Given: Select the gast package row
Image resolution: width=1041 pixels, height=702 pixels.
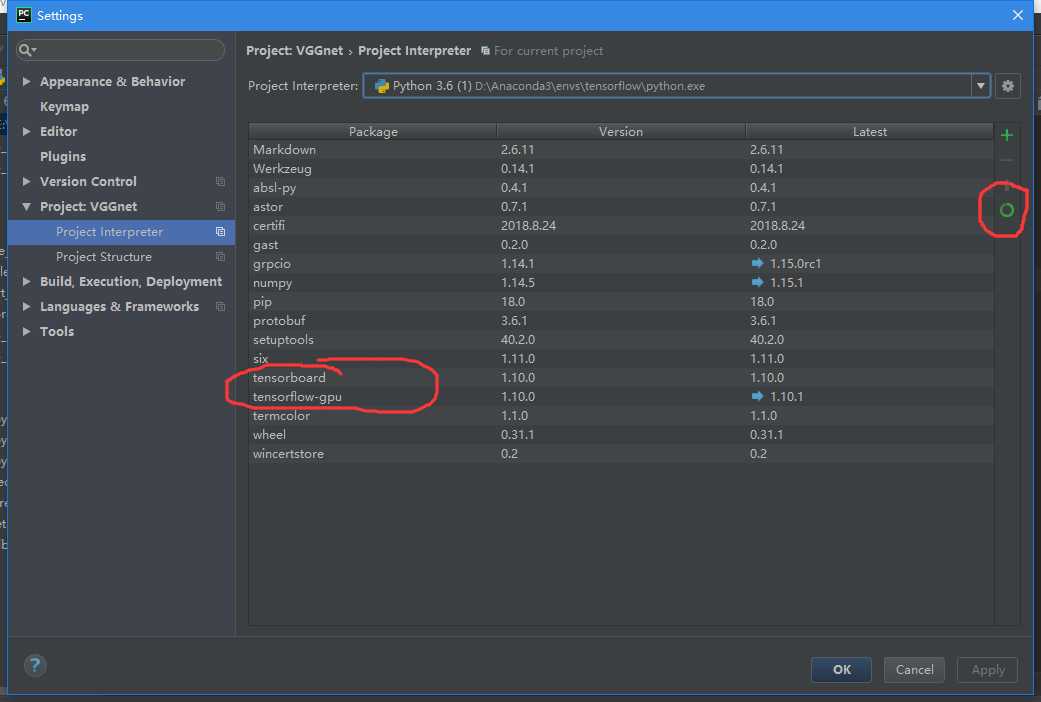Looking at the screenshot, I should [621, 244].
